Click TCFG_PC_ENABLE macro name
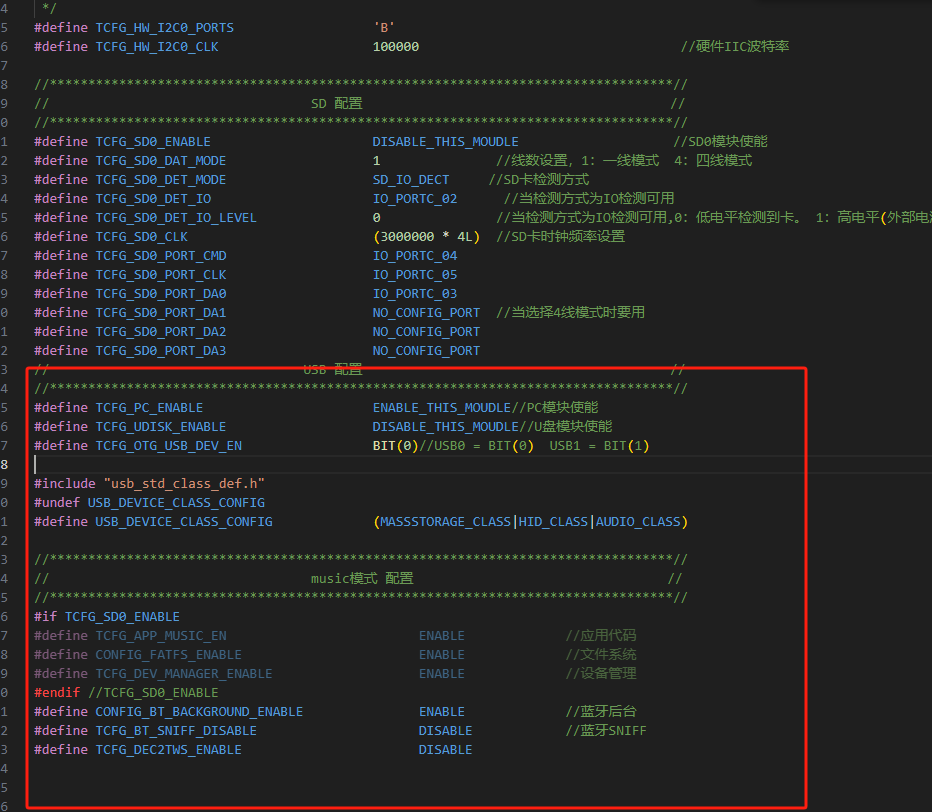This screenshot has width=932, height=812. coord(149,408)
